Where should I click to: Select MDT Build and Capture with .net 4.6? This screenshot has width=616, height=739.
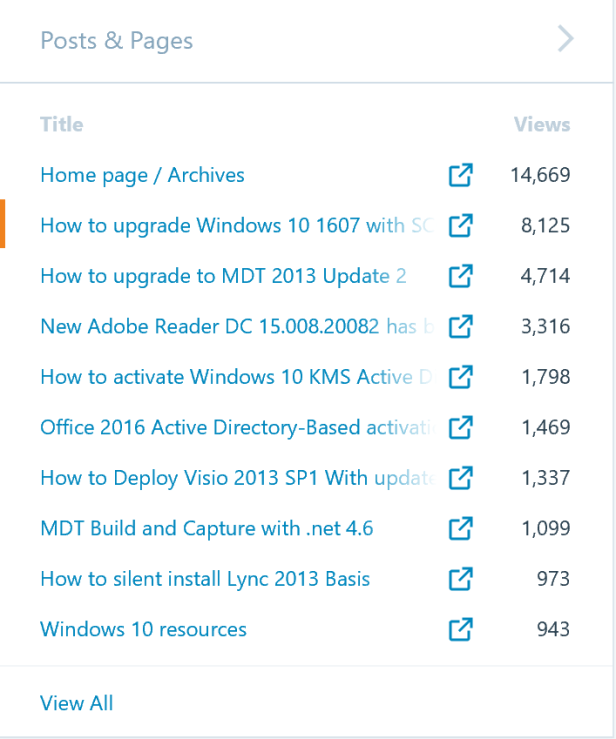click(206, 528)
